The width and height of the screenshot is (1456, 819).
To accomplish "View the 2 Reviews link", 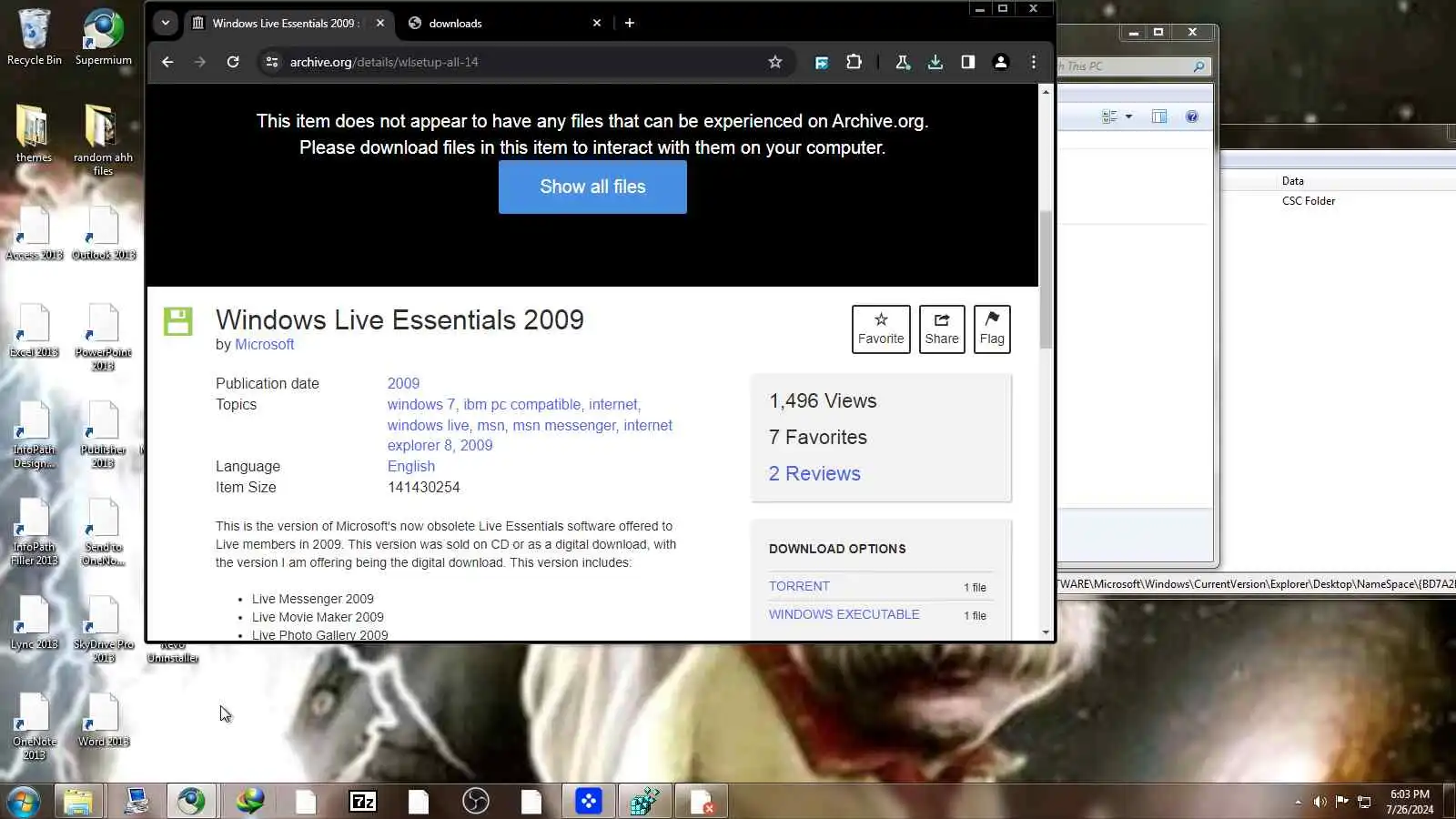I will [x=814, y=473].
